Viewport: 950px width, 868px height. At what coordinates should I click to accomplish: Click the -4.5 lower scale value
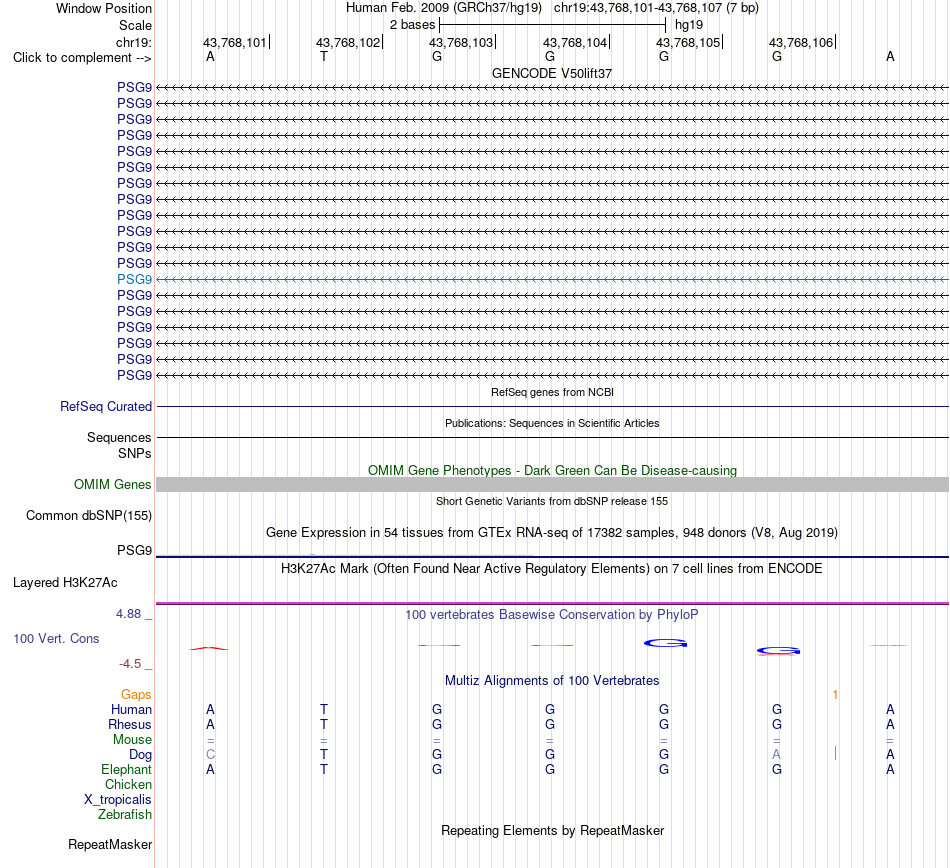pyautogui.click(x=130, y=664)
